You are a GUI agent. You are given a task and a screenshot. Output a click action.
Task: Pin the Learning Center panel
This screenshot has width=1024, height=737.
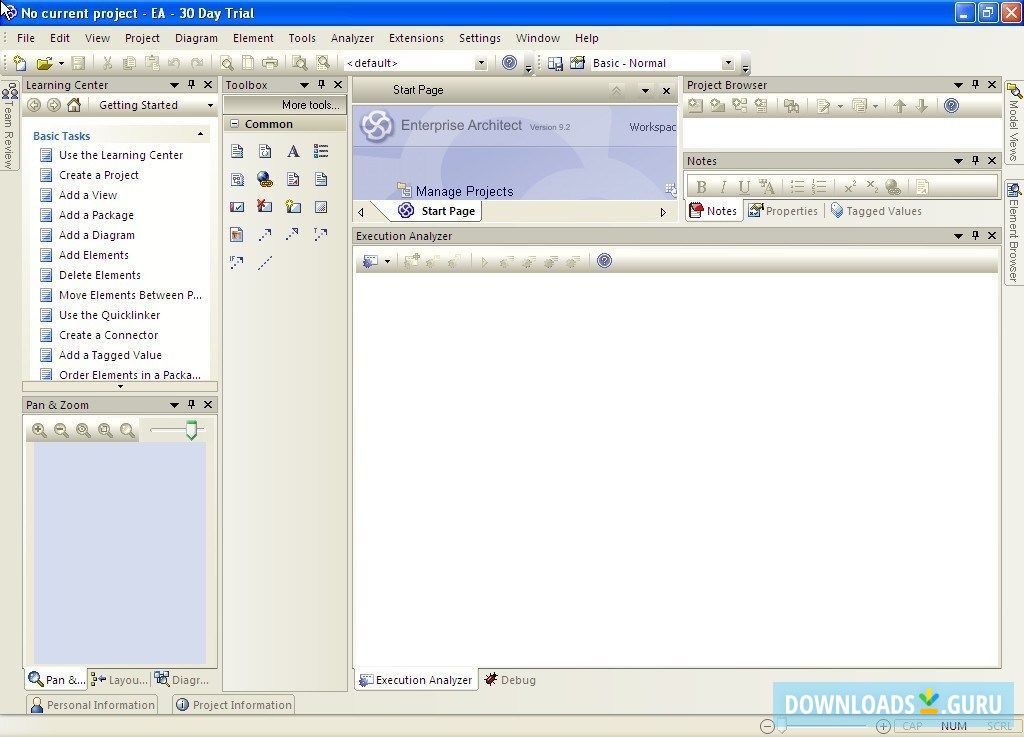click(191, 84)
